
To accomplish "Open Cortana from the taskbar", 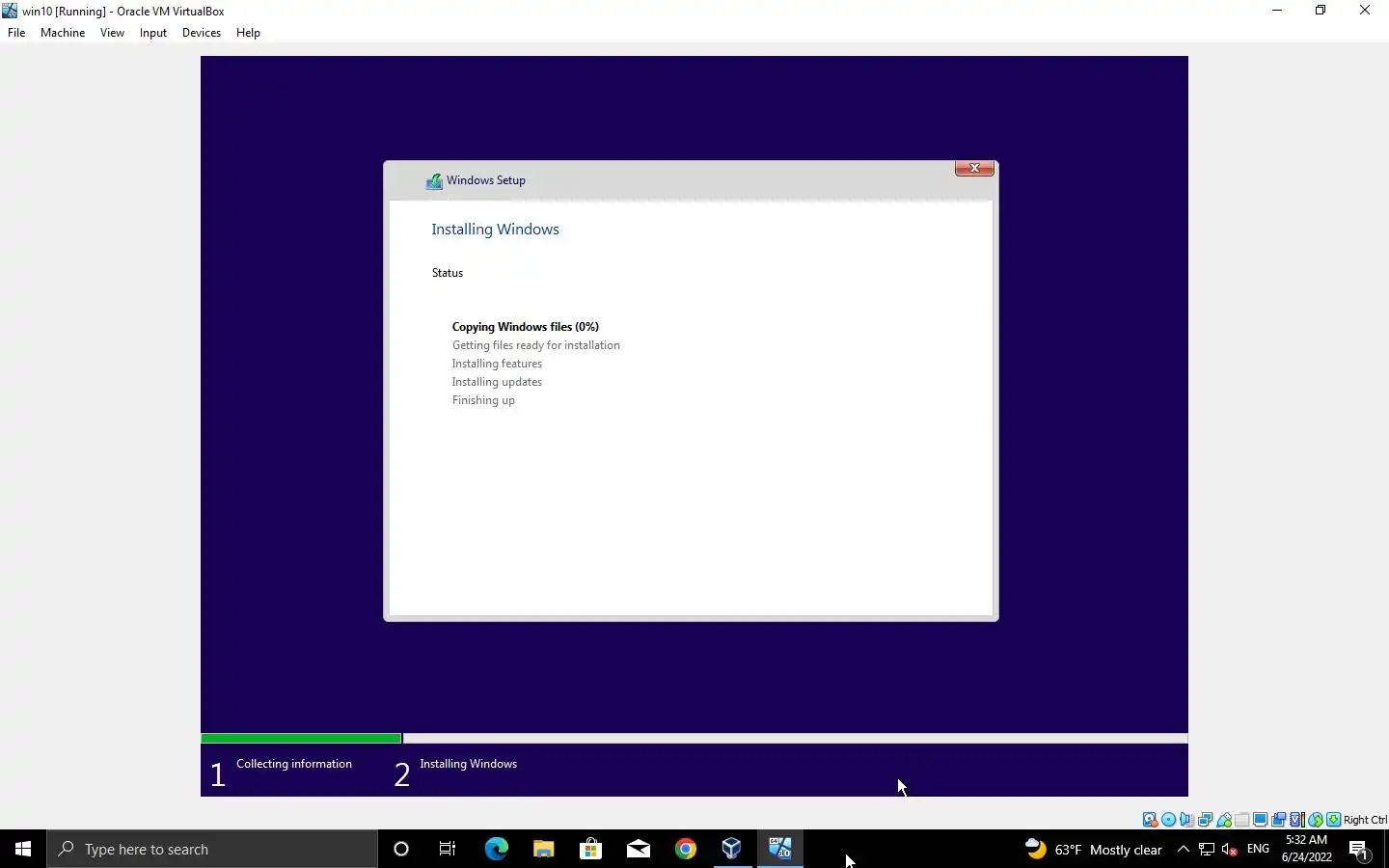I will [401, 849].
